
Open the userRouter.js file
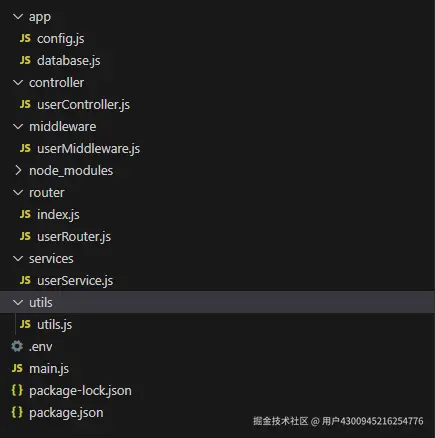tap(74, 237)
